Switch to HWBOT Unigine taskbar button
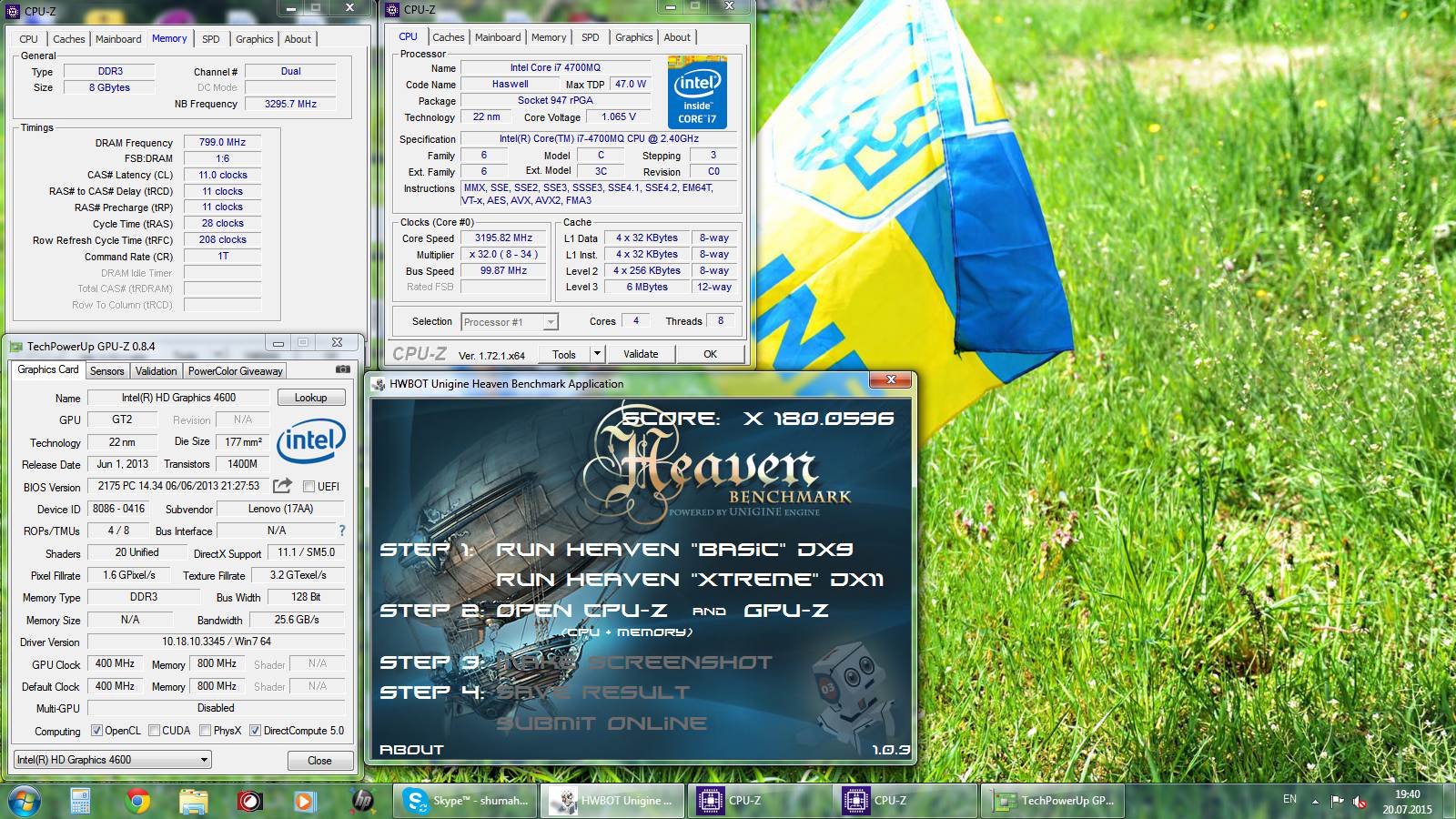Image resolution: width=1456 pixels, height=819 pixels. click(611, 801)
